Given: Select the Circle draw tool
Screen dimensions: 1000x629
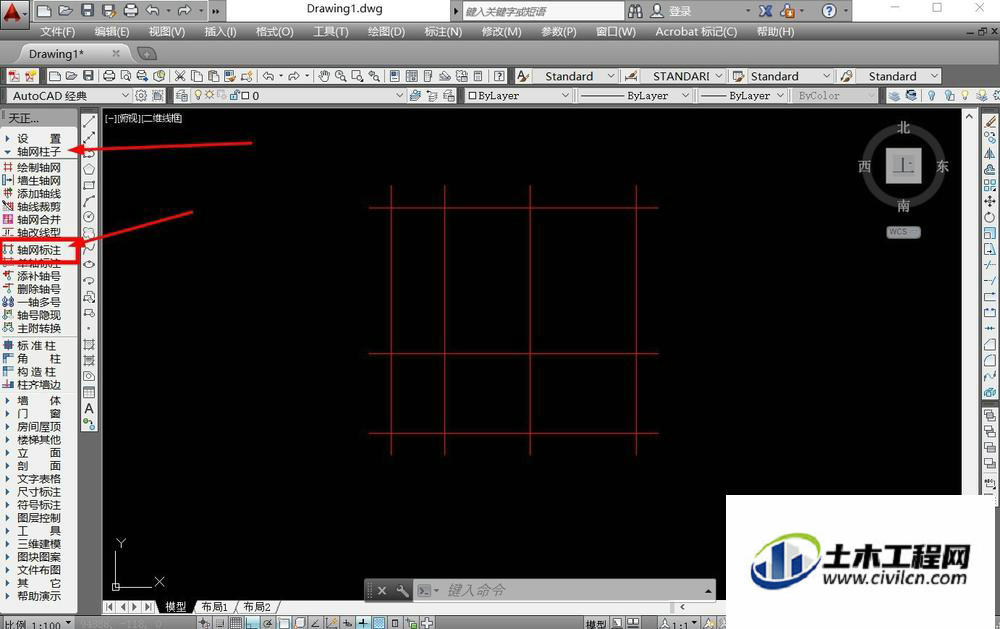Looking at the screenshot, I should tap(89, 217).
